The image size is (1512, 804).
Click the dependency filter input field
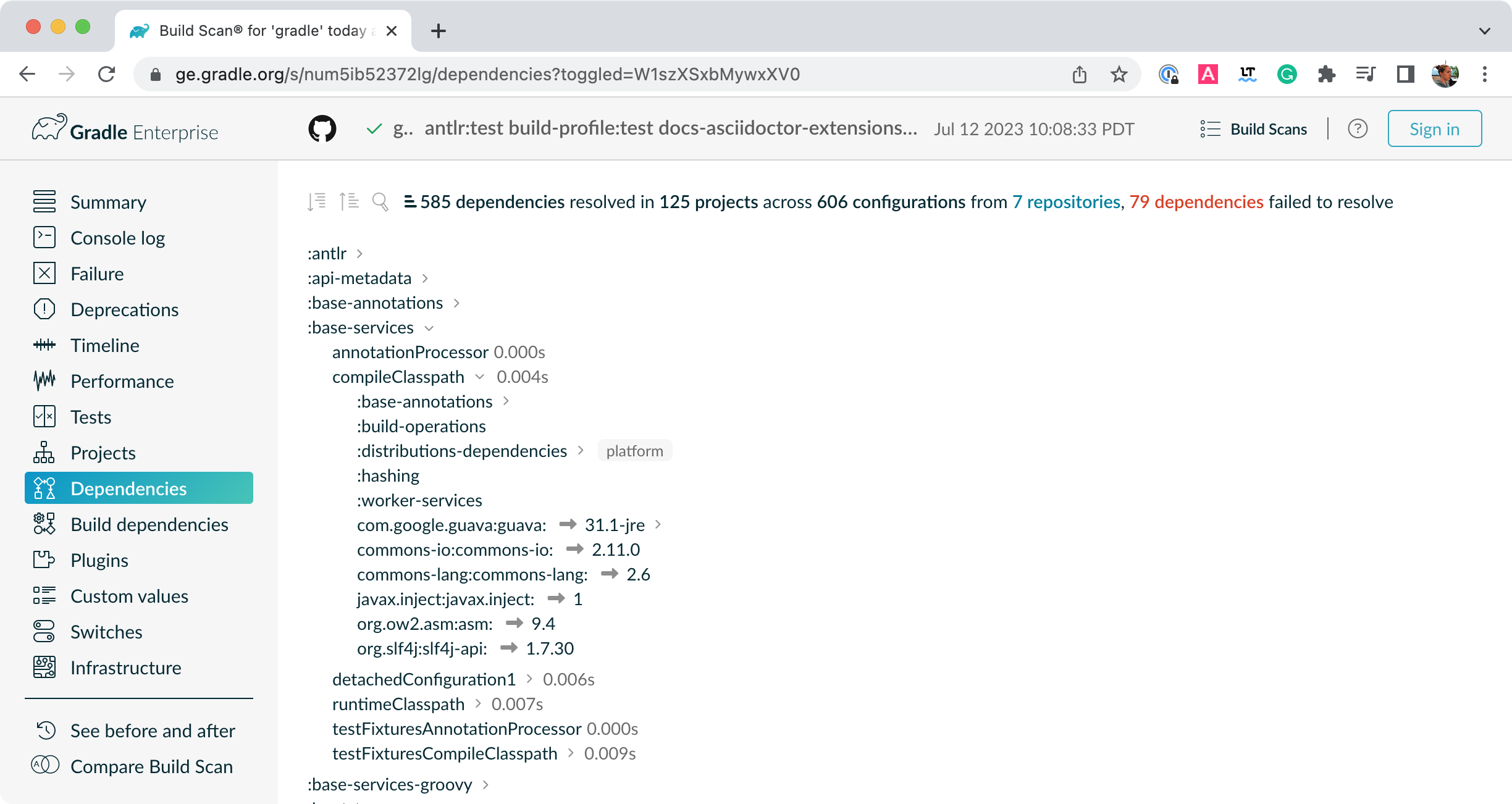(x=380, y=202)
